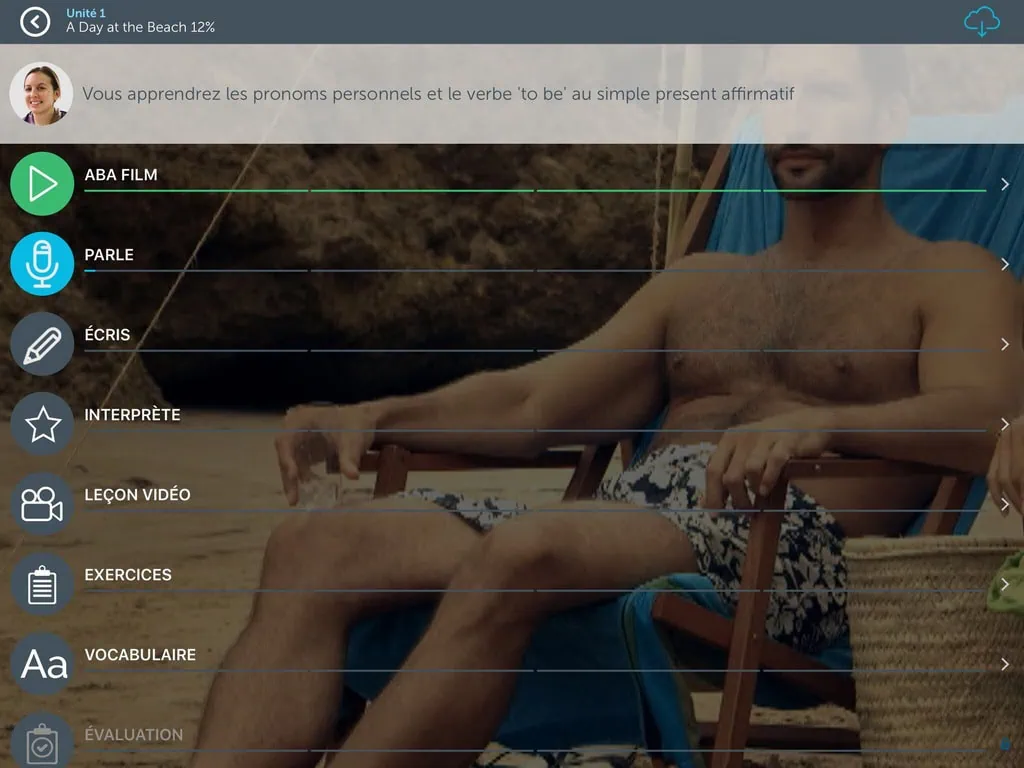Download unit with cloud icon

(981, 21)
